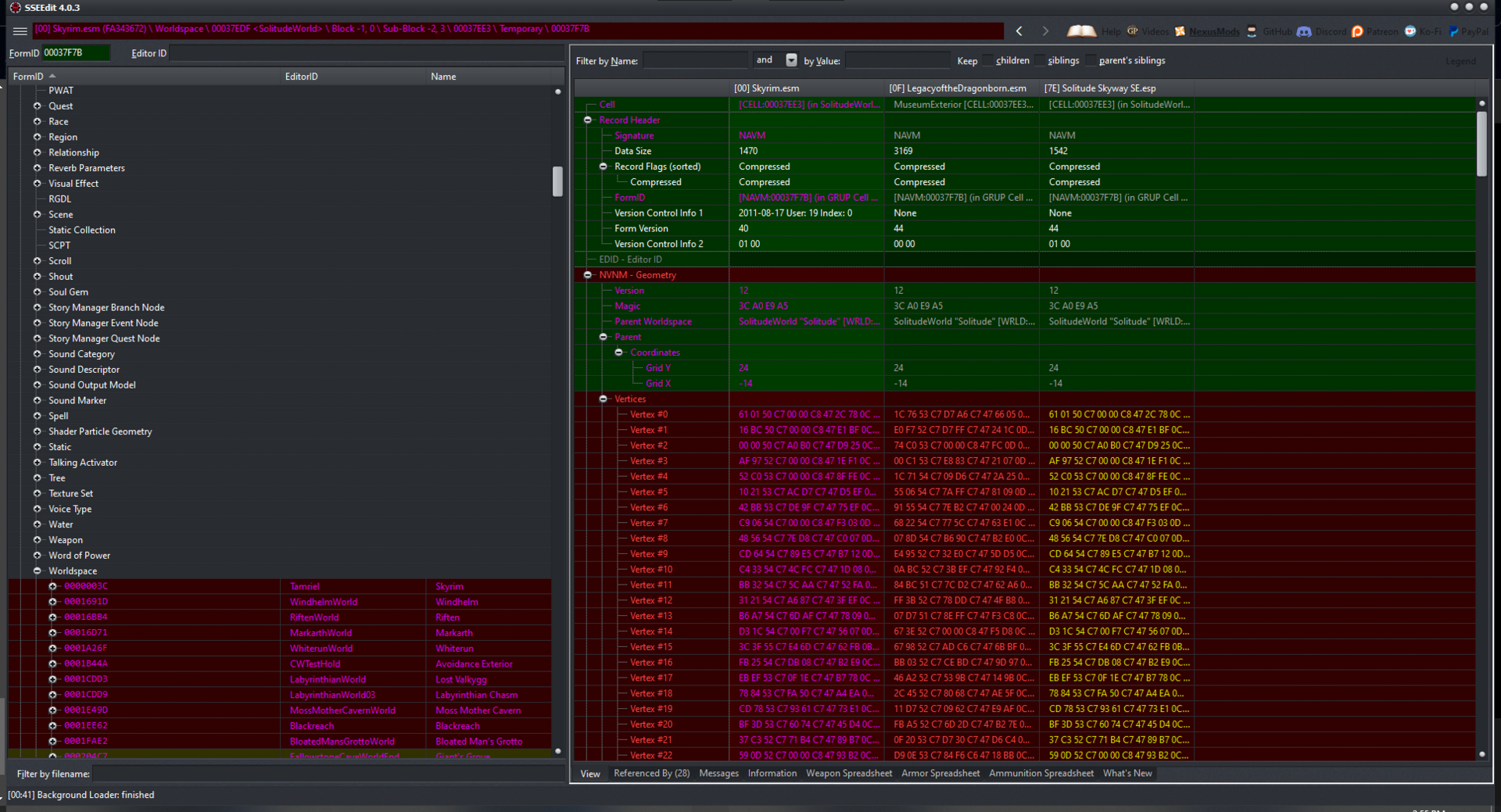
Task: Expand the Race node
Action: pos(37,121)
